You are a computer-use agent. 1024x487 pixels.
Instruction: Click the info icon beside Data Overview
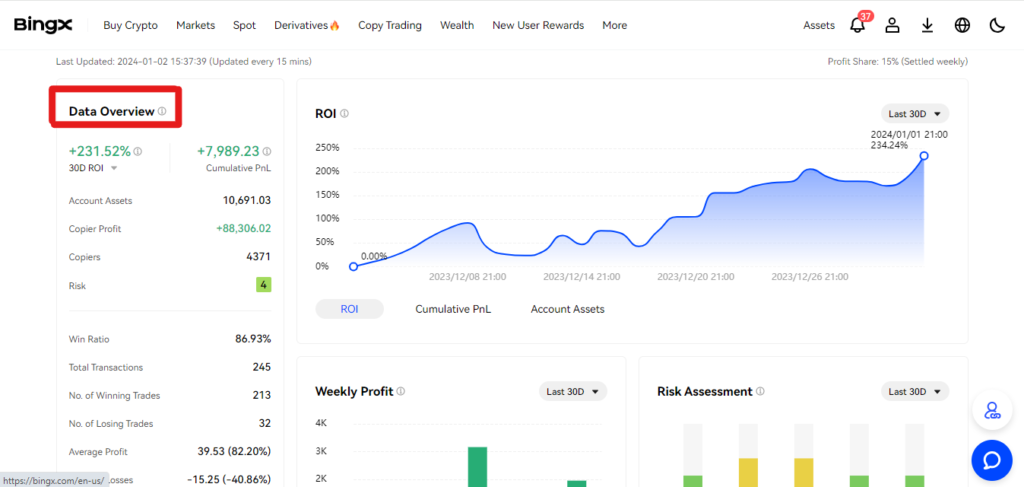162,111
